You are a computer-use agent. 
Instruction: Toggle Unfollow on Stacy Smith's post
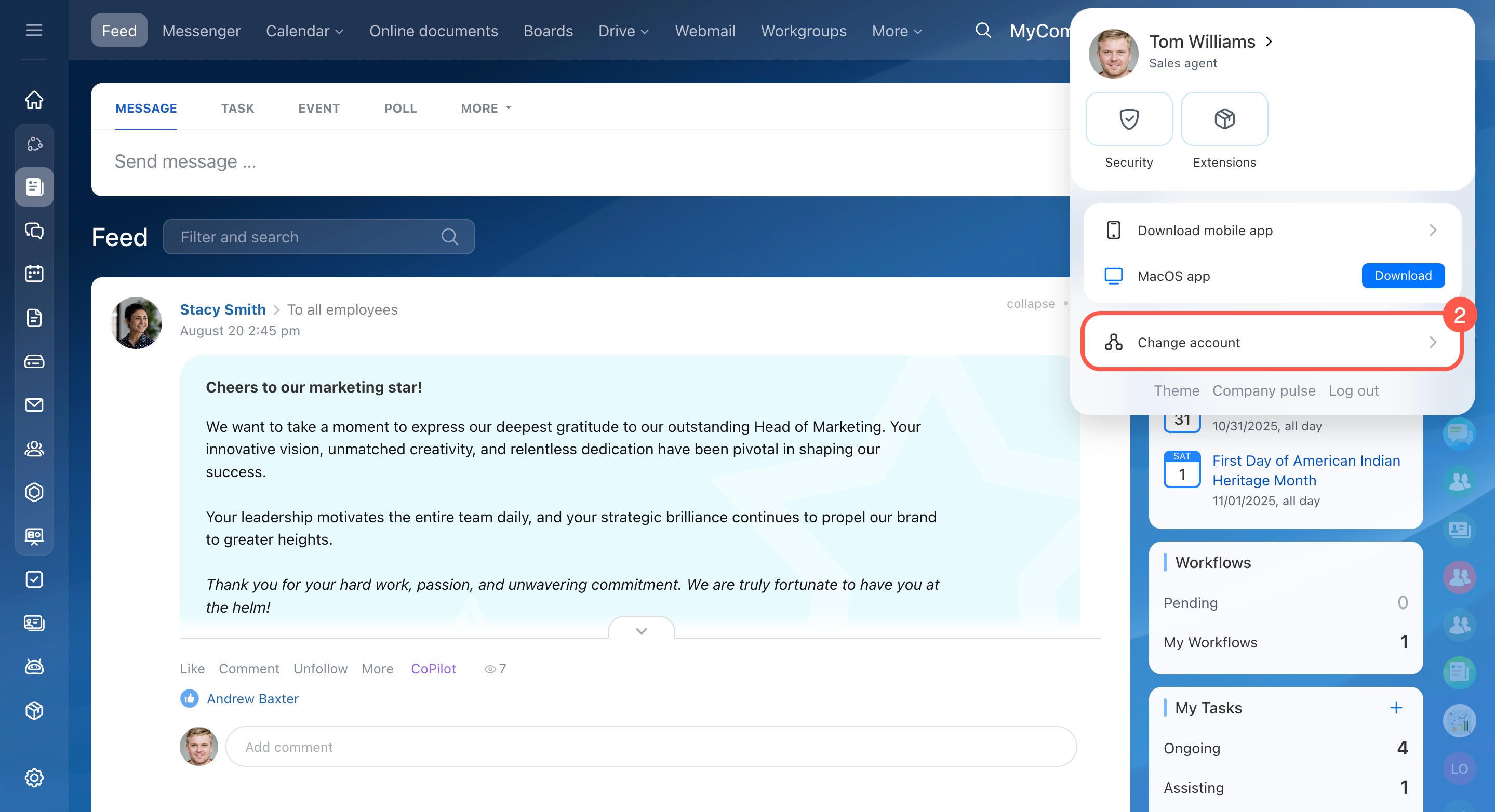point(320,669)
